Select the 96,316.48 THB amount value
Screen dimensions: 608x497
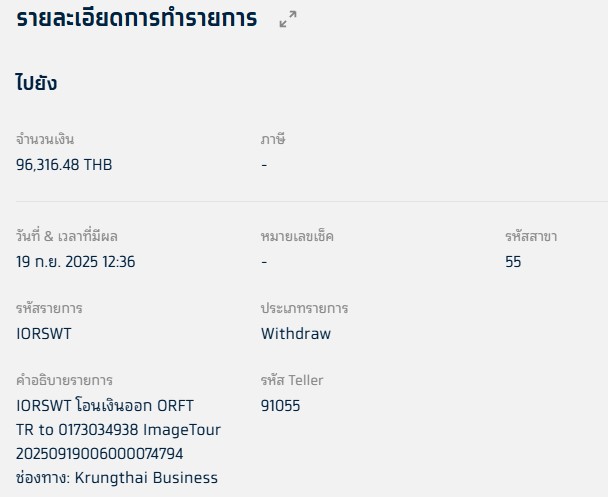(x=64, y=165)
